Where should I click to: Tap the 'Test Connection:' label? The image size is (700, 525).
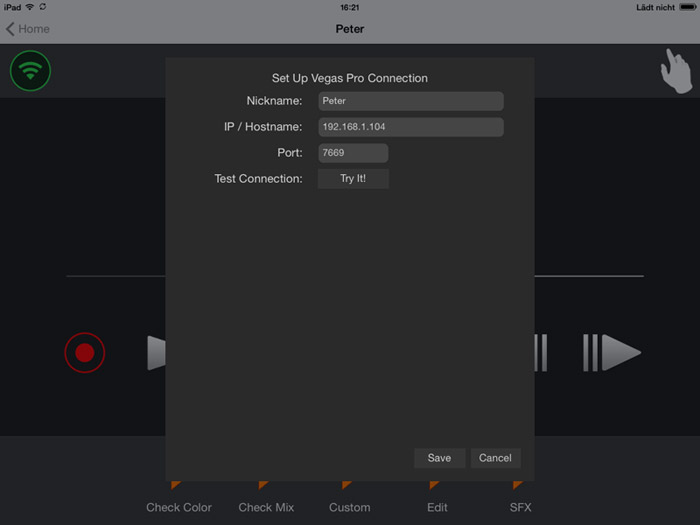(258, 179)
